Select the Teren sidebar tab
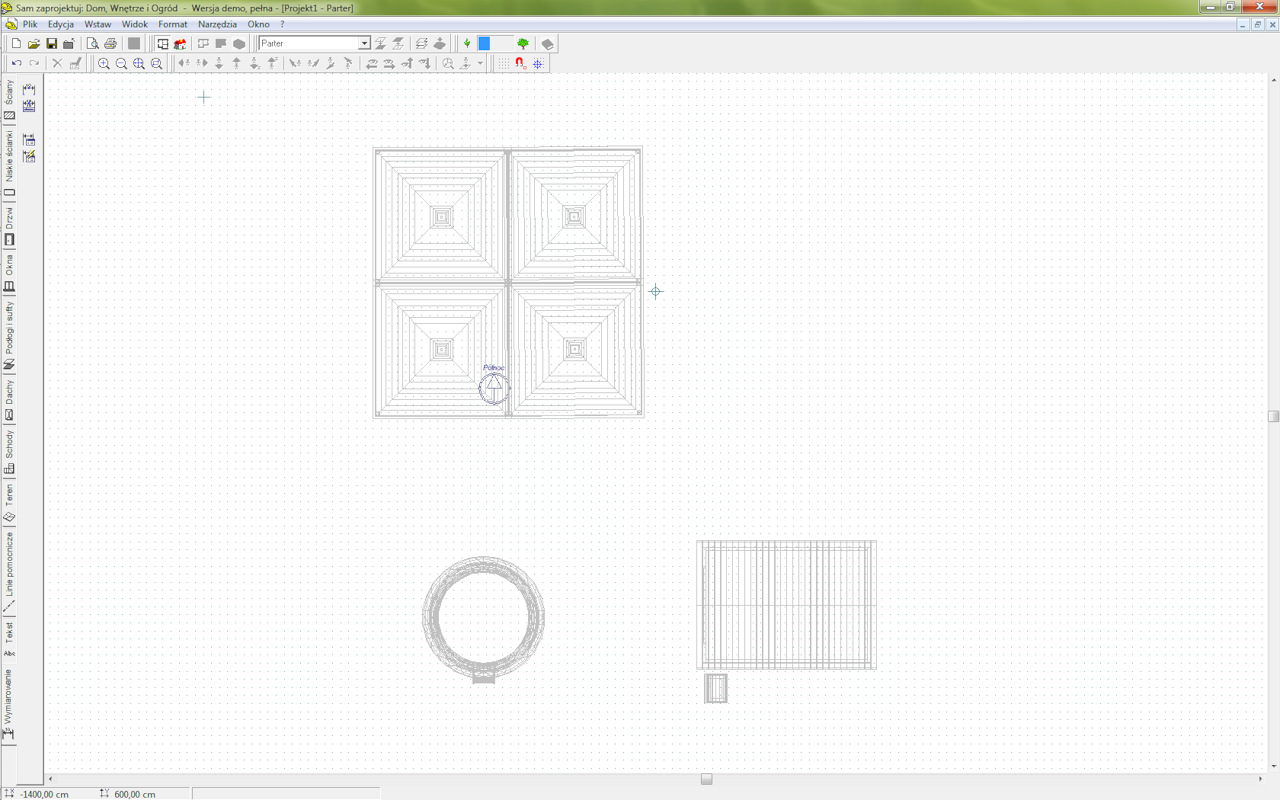 (9, 502)
